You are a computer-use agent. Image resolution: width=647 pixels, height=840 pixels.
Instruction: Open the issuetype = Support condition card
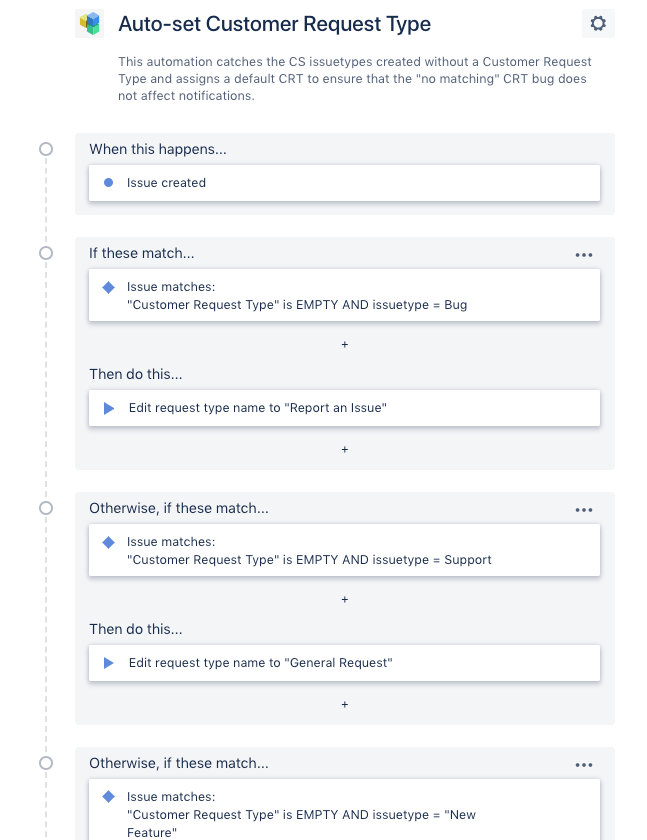coord(344,550)
